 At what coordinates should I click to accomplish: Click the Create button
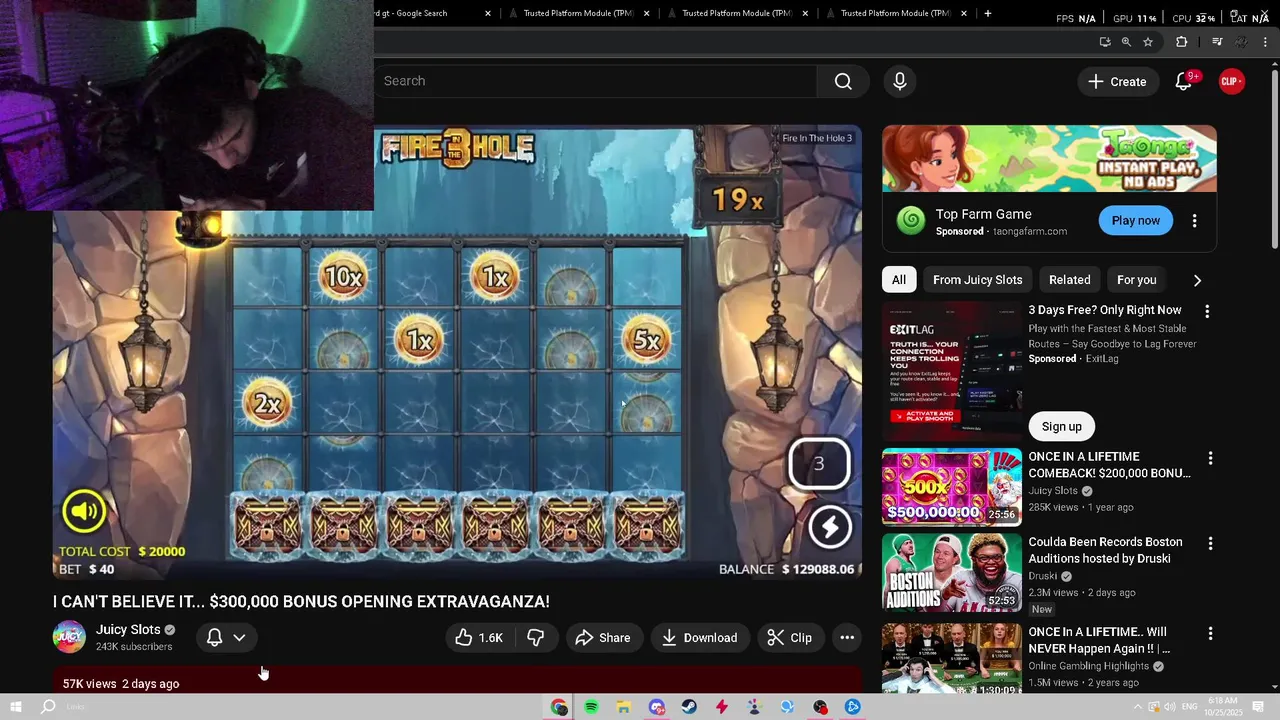click(x=1118, y=81)
